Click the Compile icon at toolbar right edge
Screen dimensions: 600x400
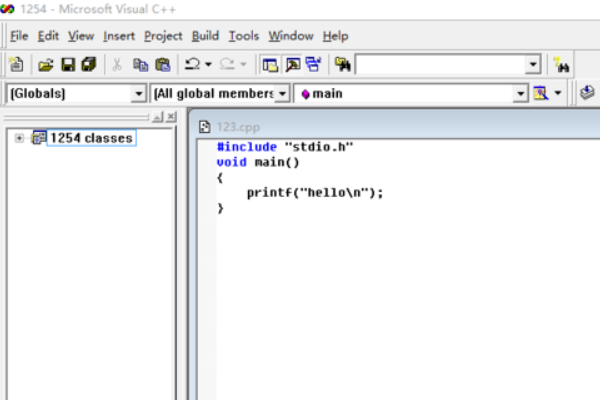pyautogui.click(x=587, y=93)
